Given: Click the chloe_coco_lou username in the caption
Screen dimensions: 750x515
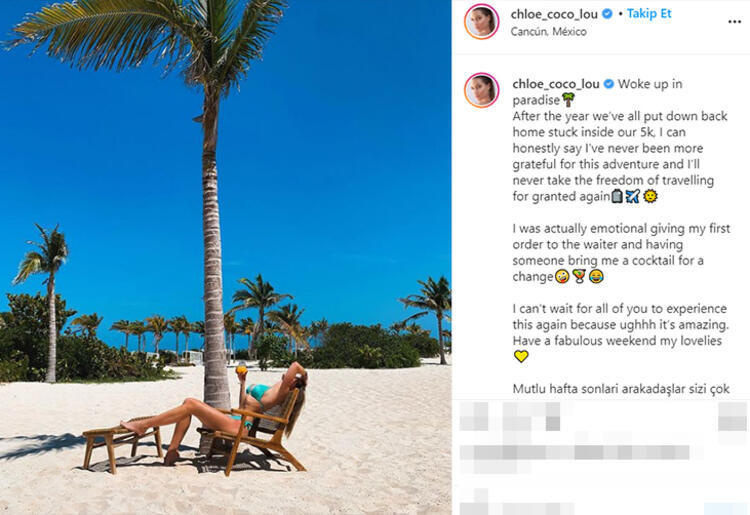Looking at the screenshot, I should 556,84.
